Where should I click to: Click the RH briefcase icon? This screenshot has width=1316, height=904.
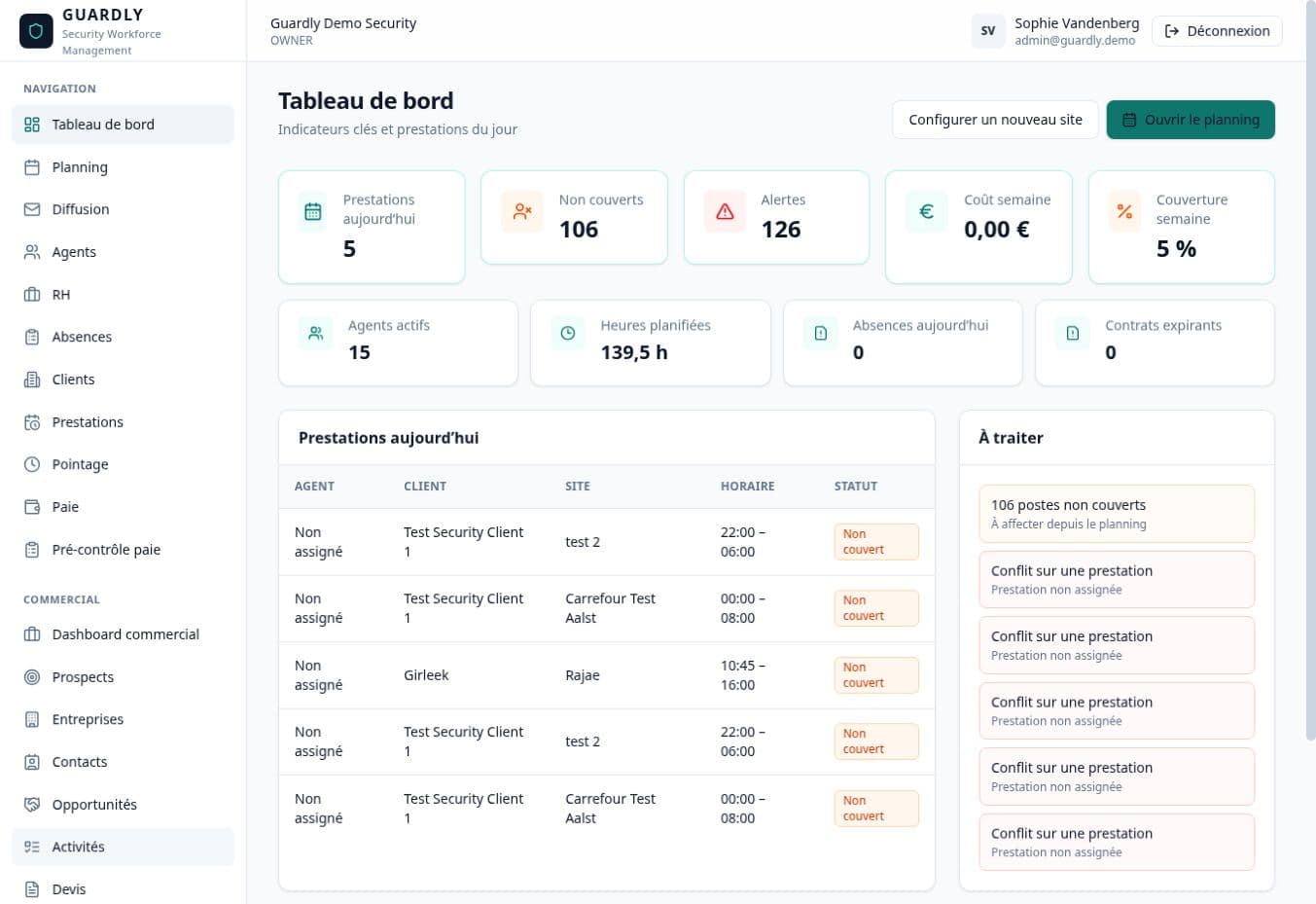(32, 295)
